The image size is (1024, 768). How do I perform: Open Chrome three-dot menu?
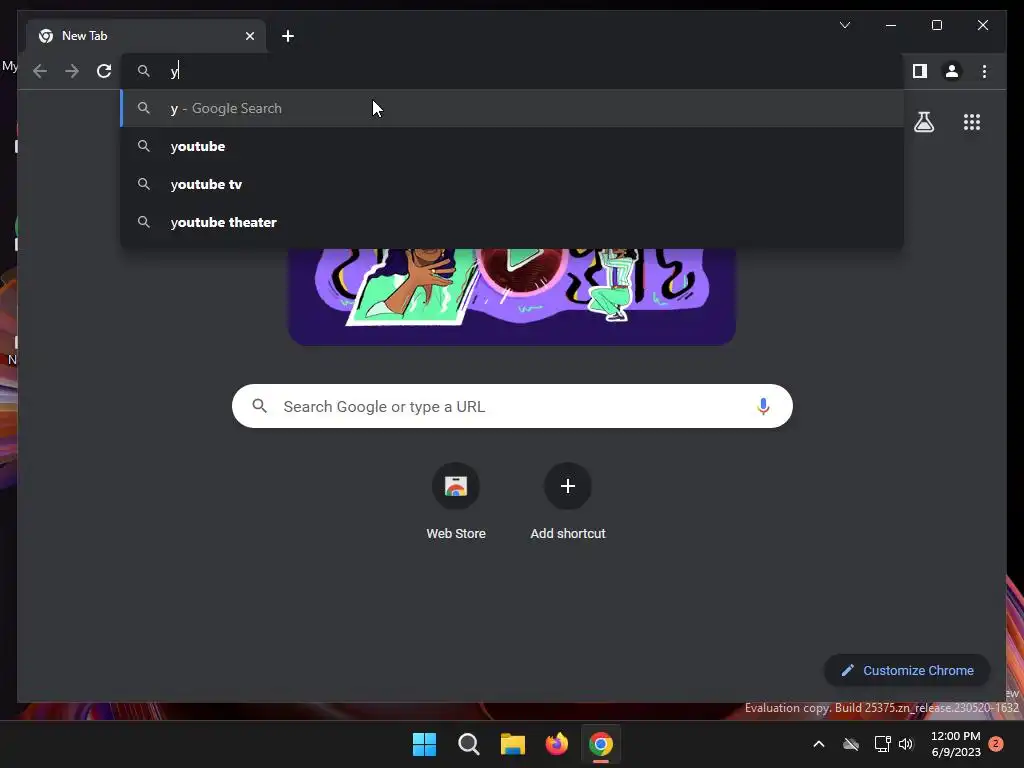point(984,71)
